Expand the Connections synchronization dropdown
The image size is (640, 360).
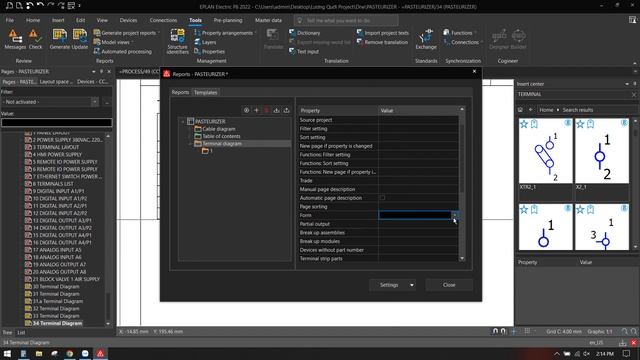[x=482, y=42]
